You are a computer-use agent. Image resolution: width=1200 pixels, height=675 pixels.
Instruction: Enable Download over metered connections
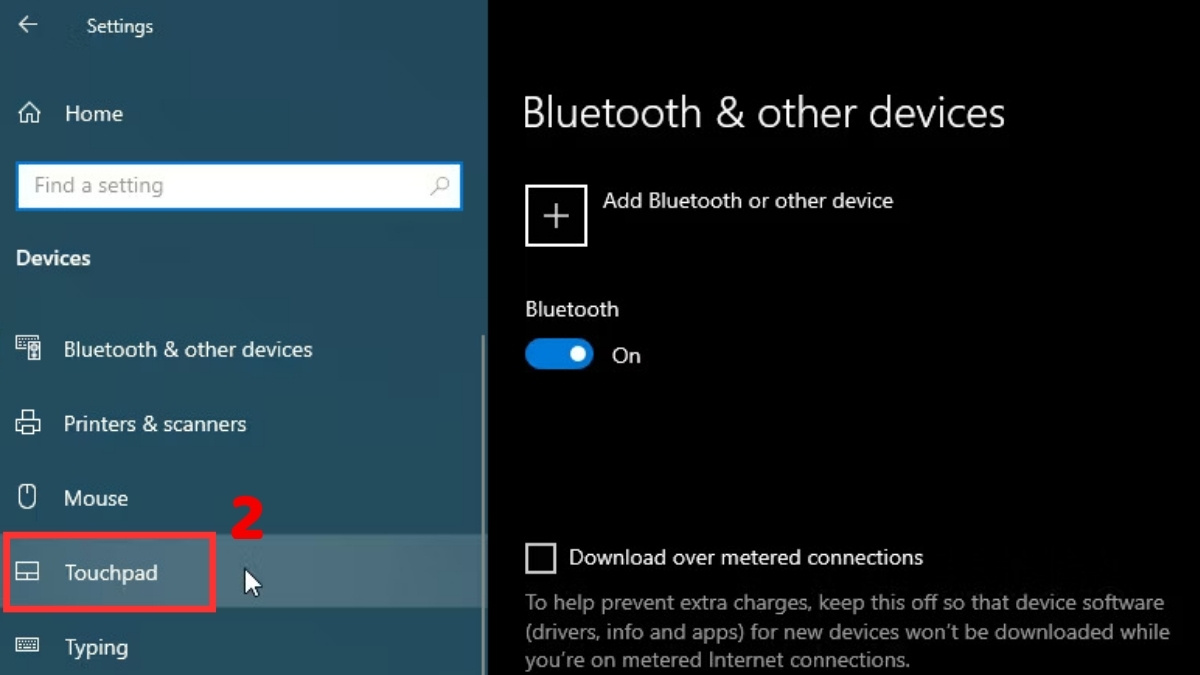click(x=540, y=558)
